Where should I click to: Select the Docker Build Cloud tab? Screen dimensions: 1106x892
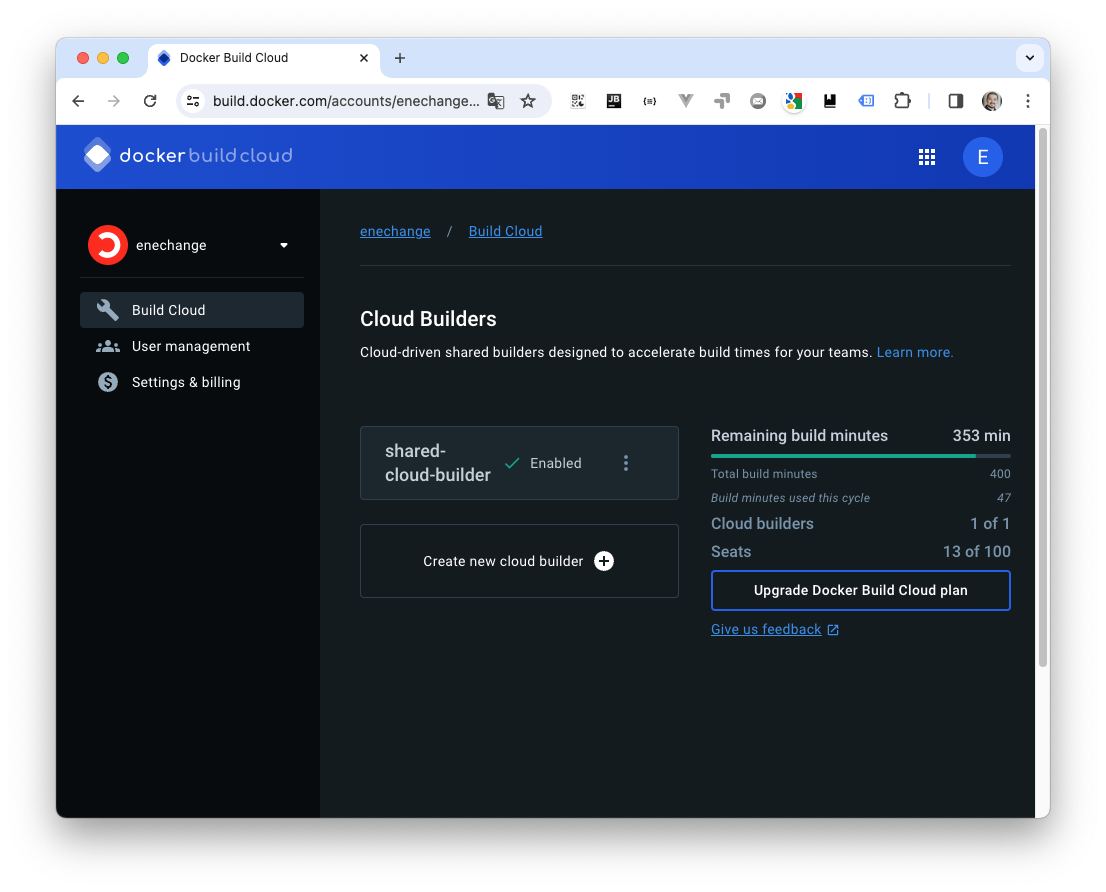(x=264, y=59)
